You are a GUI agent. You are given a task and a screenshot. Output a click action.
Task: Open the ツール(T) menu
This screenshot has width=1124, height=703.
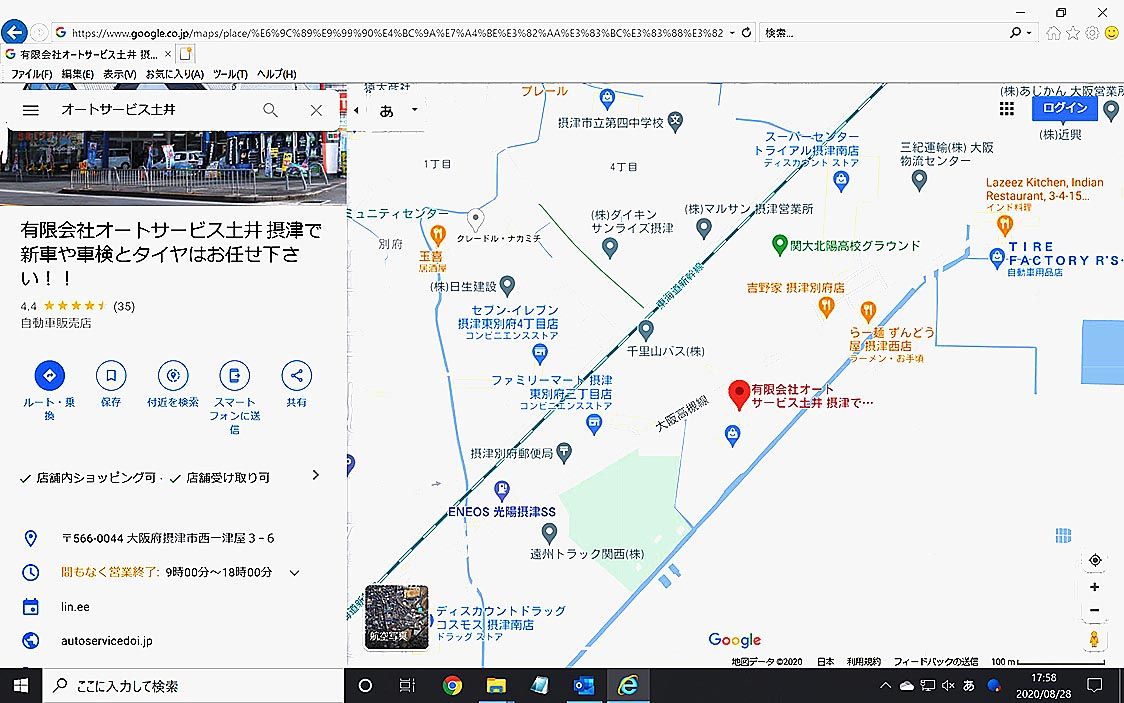point(230,74)
